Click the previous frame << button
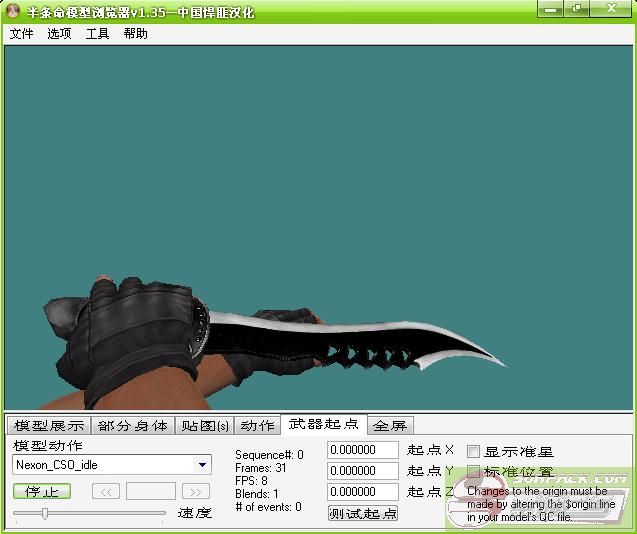This screenshot has height=534, width=637. [106, 491]
